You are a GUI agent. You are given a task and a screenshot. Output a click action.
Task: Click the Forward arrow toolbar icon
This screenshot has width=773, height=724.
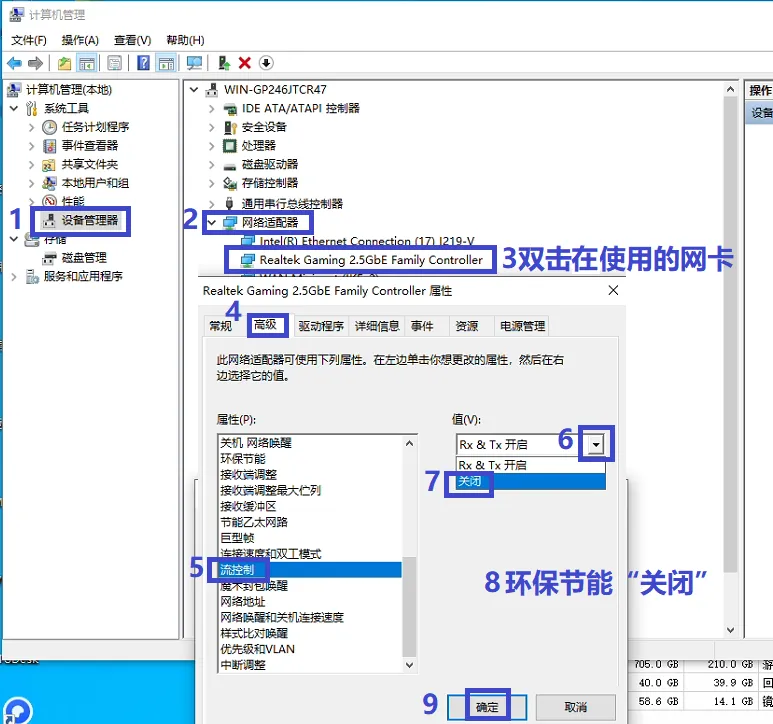35,63
